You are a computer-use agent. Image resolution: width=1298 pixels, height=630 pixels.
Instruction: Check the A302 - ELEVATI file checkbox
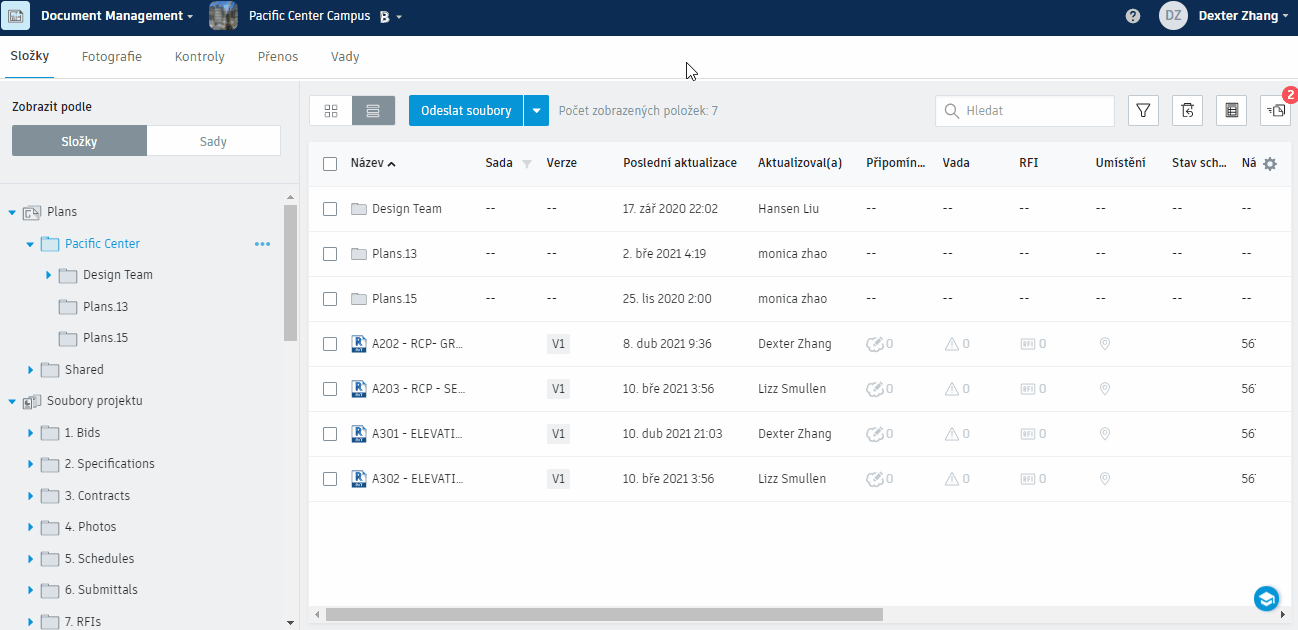[x=330, y=479]
